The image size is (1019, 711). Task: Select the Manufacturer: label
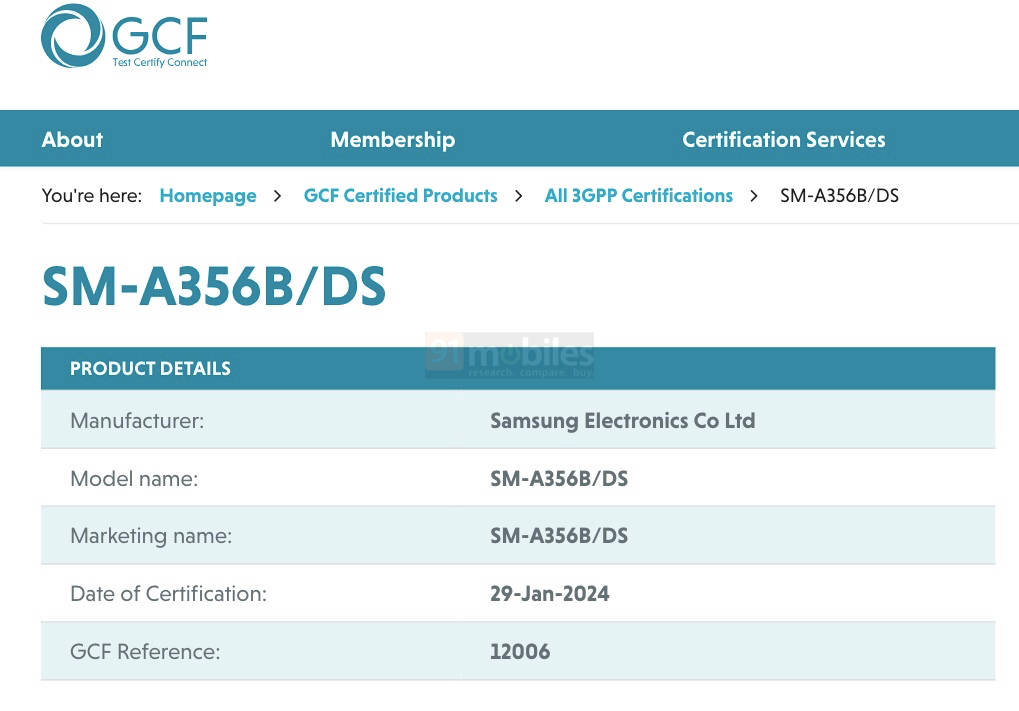(x=137, y=421)
